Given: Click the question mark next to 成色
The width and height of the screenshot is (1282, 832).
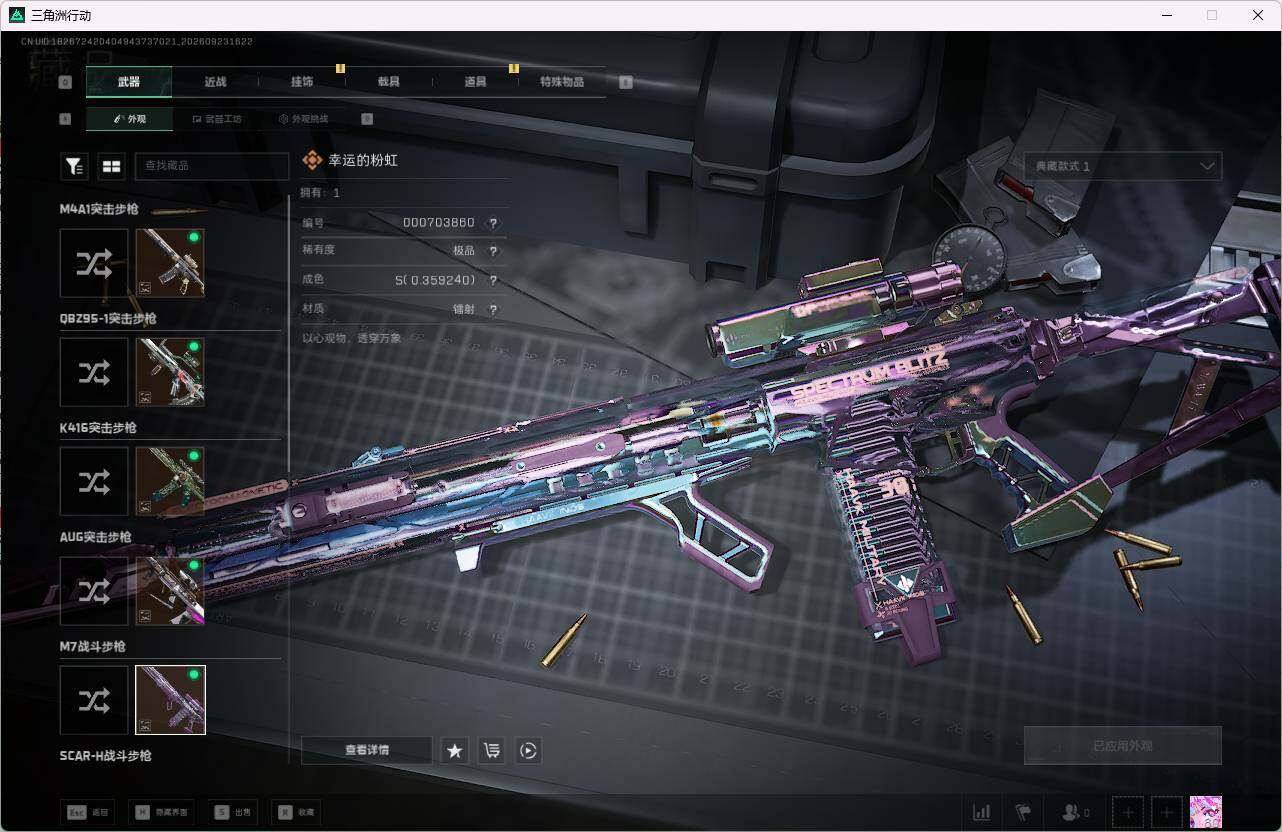Looking at the screenshot, I should coord(493,281).
